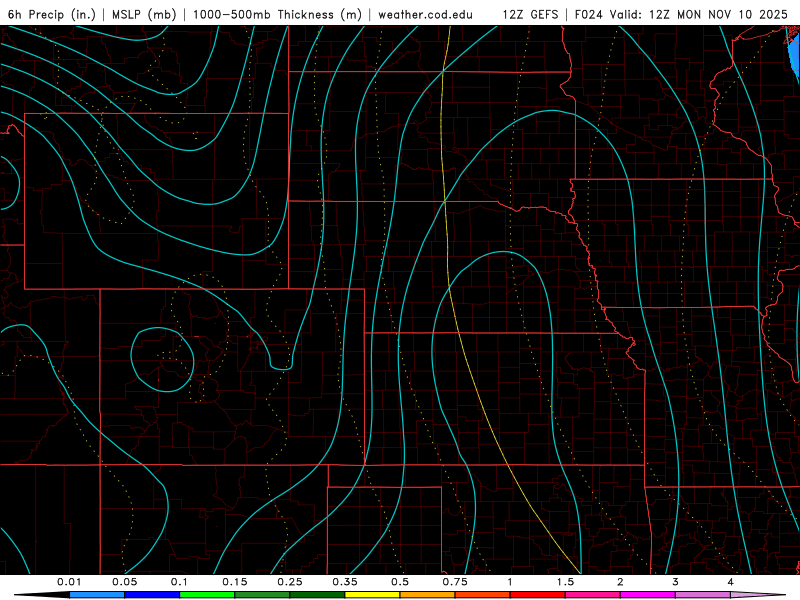Click the red 1–1.5 color swatch
The height and width of the screenshot is (600, 800).
point(538,595)
